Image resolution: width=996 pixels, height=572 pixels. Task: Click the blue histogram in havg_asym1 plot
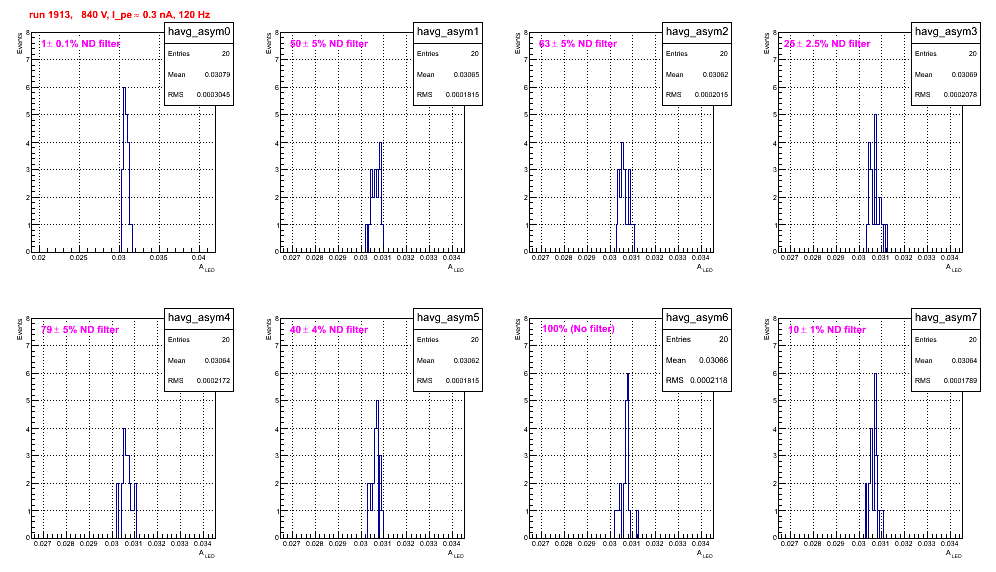coord(375,197)
